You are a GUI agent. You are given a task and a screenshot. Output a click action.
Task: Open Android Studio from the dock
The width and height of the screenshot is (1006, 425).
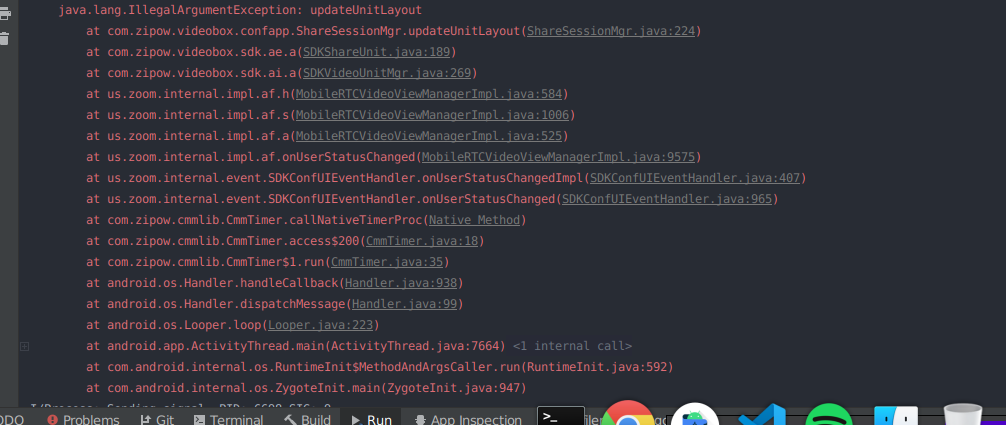[695, 415]
